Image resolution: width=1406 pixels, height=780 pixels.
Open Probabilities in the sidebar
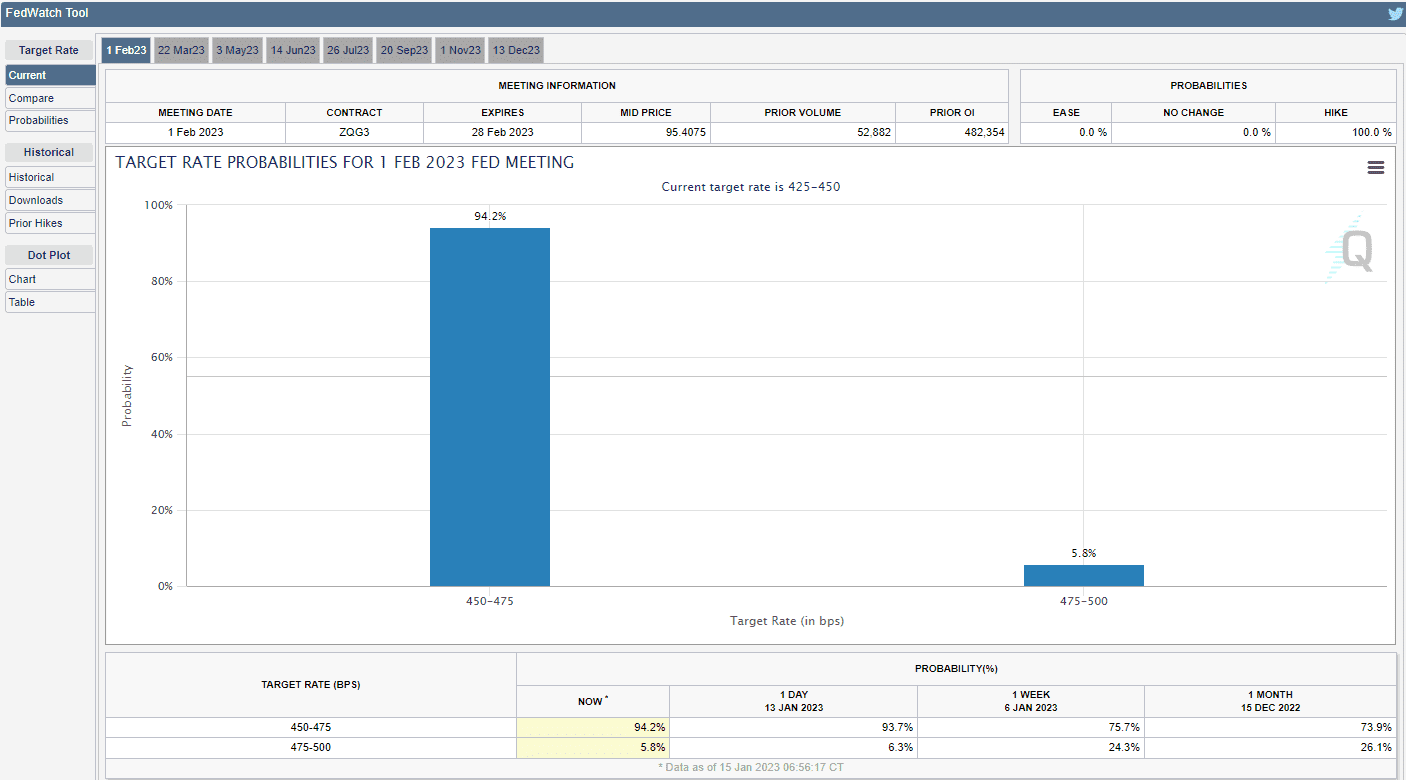(x=50, y=120)
